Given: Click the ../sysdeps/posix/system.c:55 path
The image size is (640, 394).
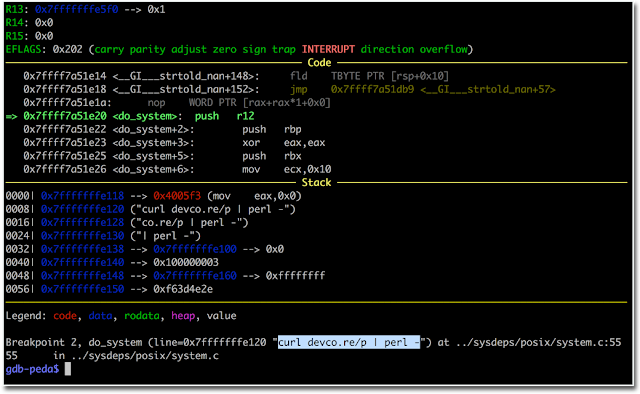Looking at the screenshot, I should (x=538, y=342).
